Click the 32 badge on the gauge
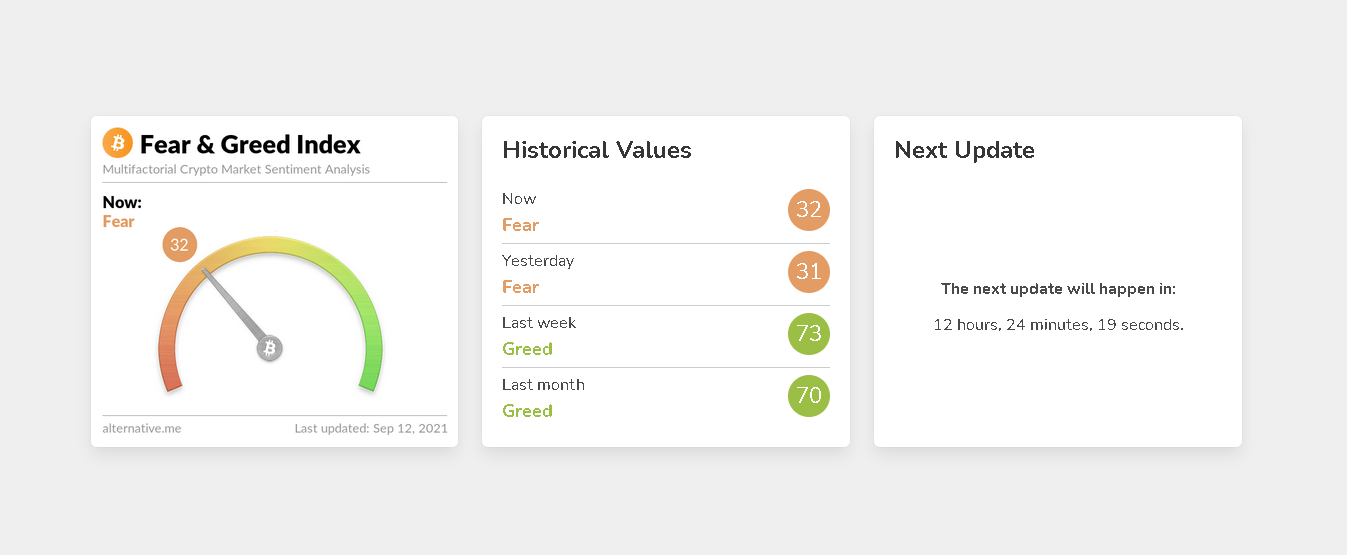 (180, 245)
